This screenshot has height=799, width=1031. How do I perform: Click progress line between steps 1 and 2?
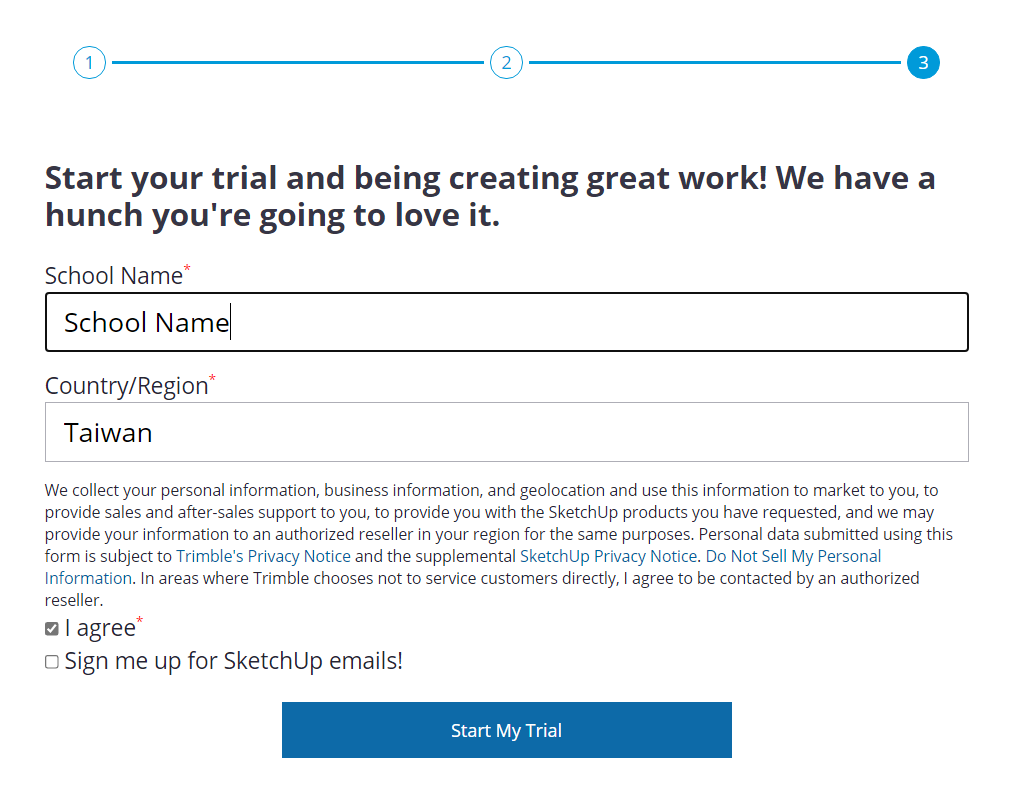click(x=298, y=62)
